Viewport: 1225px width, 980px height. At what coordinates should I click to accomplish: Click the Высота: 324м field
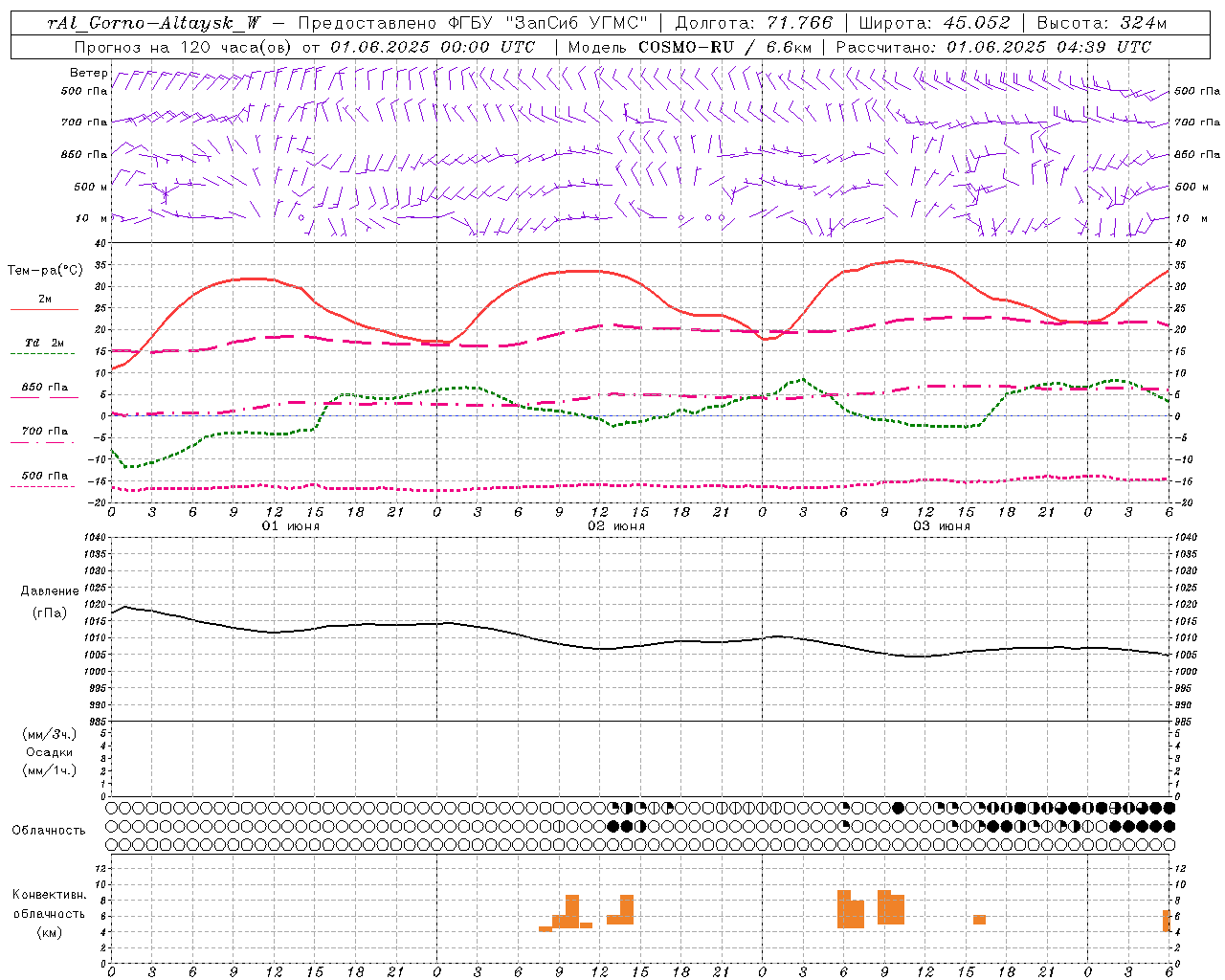(x=1102, y=23)
